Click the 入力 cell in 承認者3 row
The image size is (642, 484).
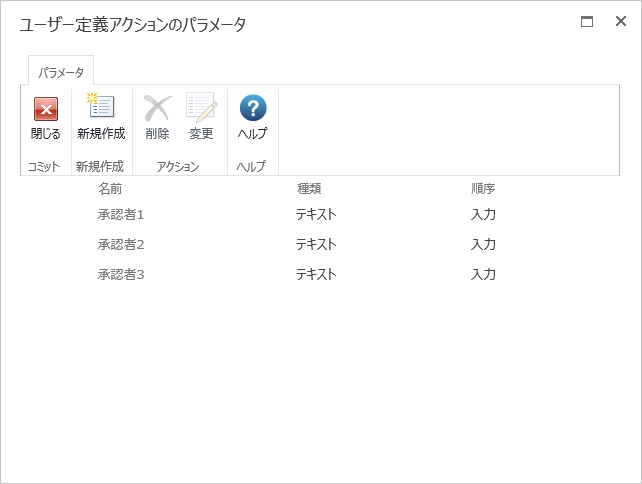tap(483, 274)
